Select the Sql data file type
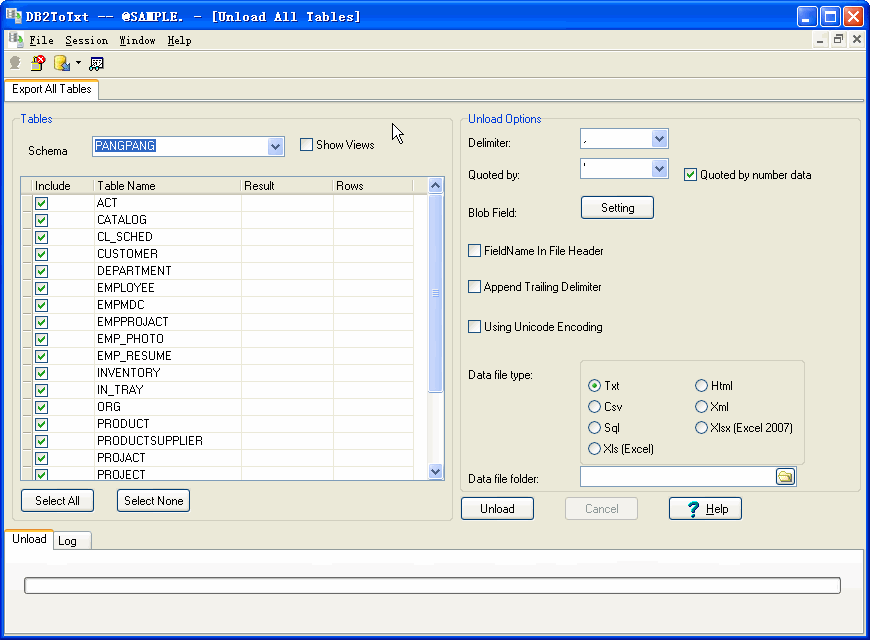Screen dimensions: 870x640 click(x=594, y=427)
